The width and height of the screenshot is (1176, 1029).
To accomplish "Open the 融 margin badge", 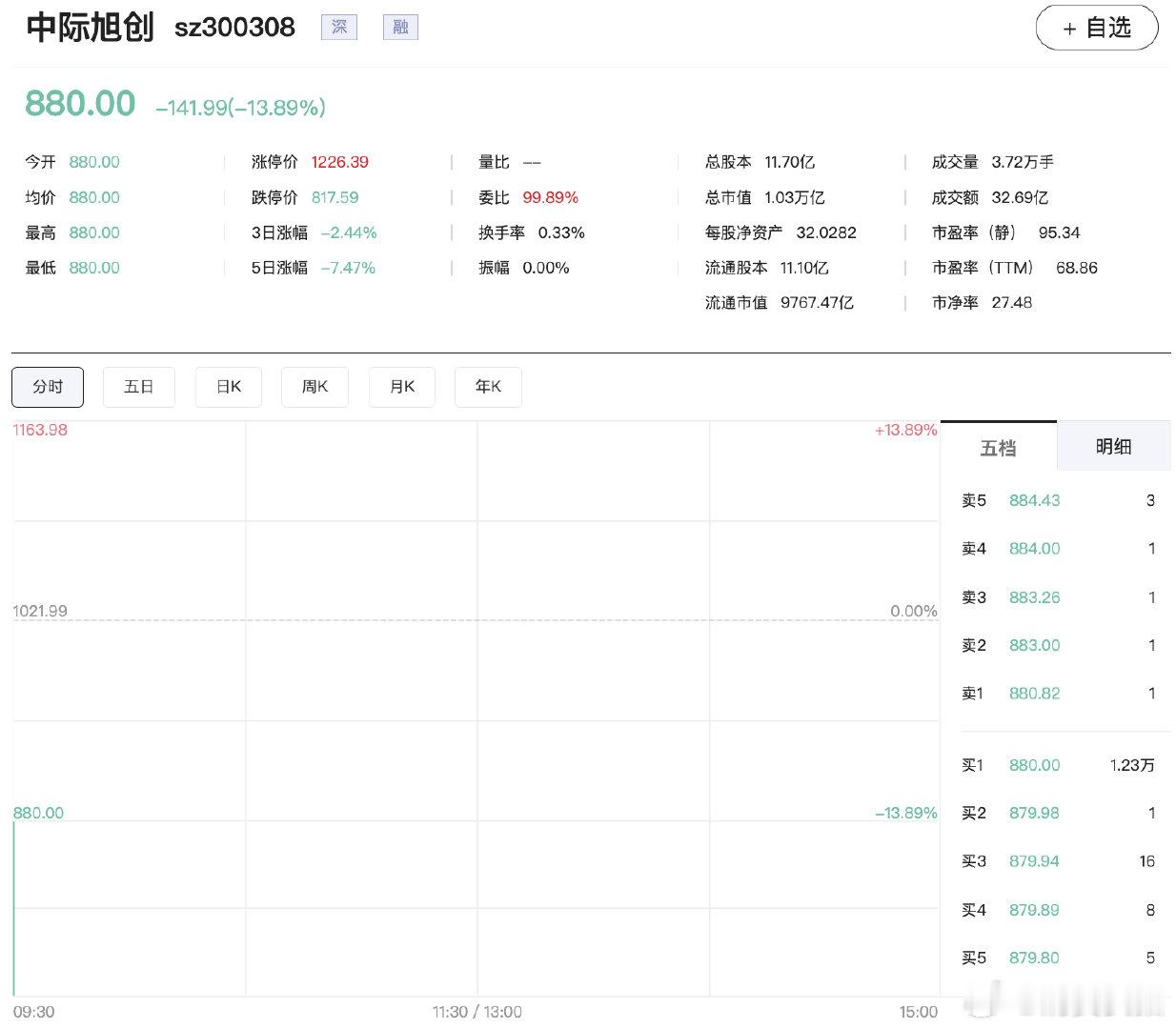I will tap(400, 27).
